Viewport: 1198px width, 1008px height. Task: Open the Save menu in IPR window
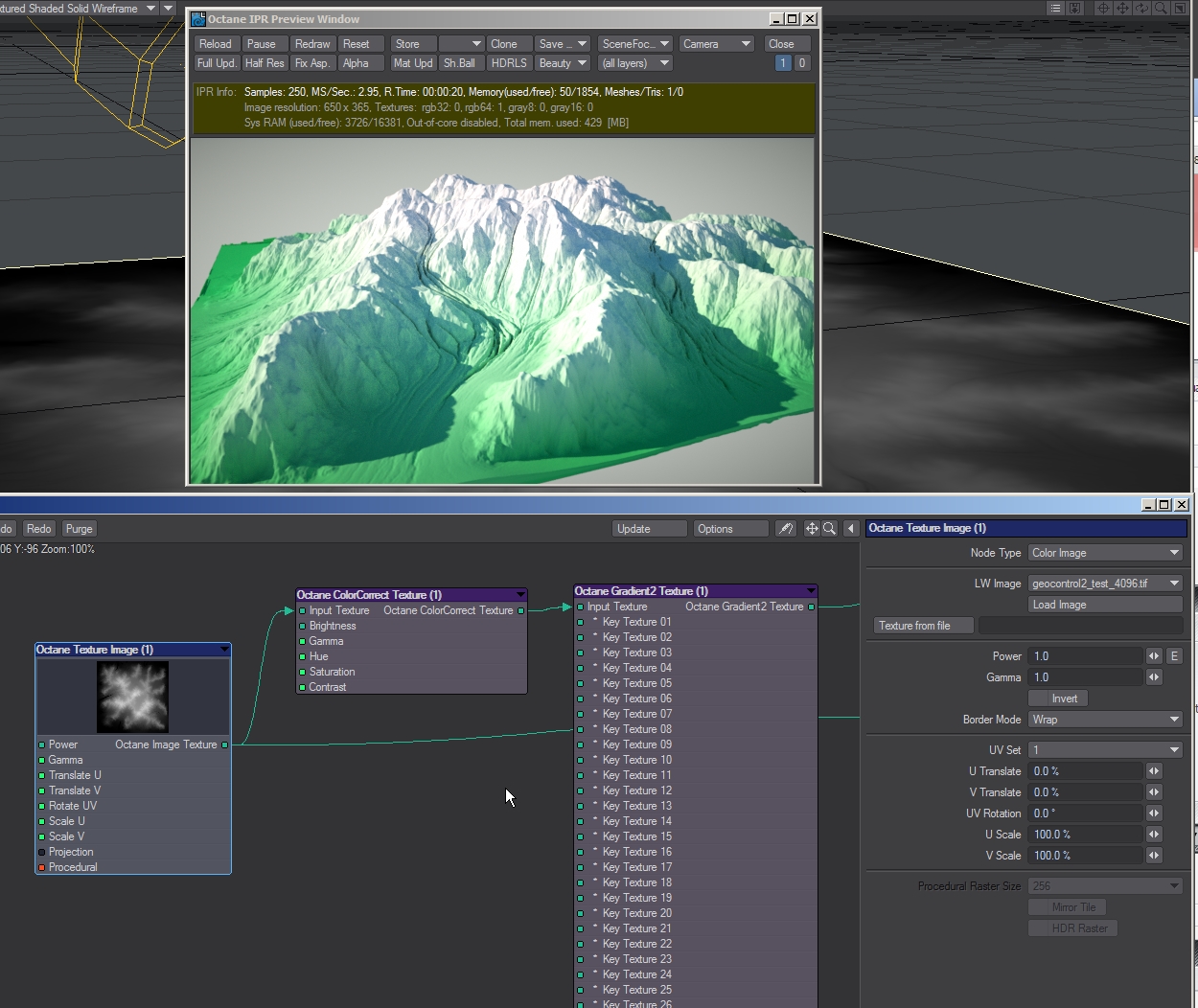click(x=563, y=44)
